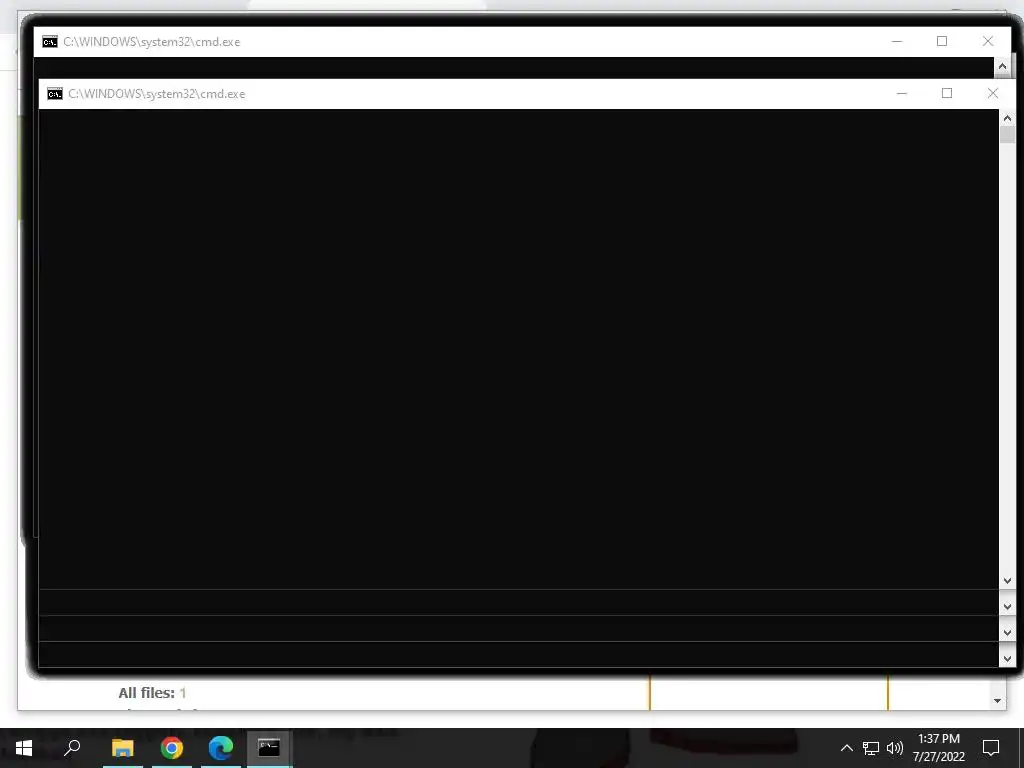Click the front cmd.exe window system icon
Image resolution: width=1024 pixels, height=768 pixels.
[55, 94]
